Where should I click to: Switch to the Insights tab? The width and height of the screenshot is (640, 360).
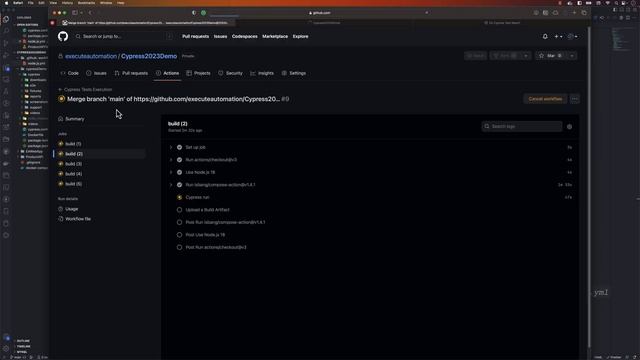[262, 73]
